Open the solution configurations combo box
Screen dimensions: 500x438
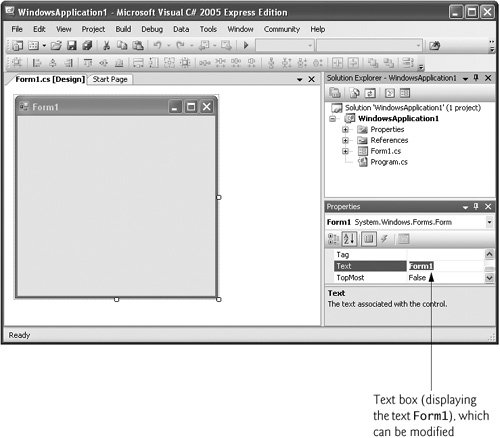tap(285, 45)
